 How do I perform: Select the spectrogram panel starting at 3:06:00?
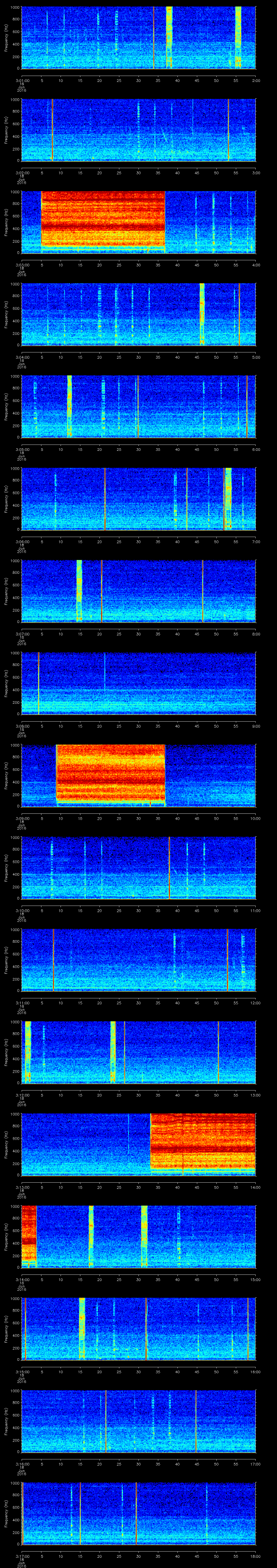[139, 499]
